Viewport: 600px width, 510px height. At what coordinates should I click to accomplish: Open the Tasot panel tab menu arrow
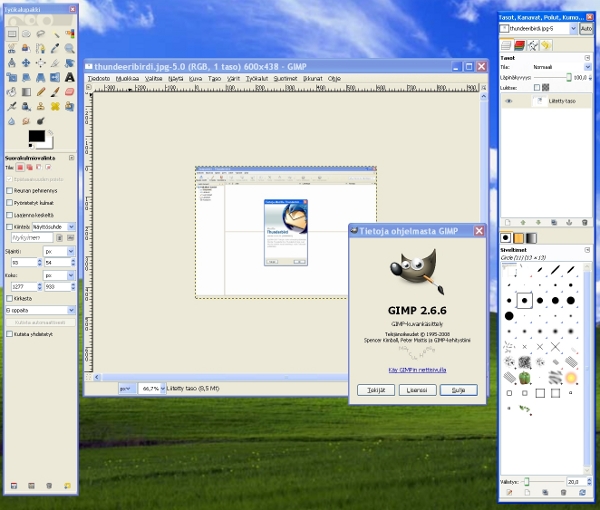(587, 58)
